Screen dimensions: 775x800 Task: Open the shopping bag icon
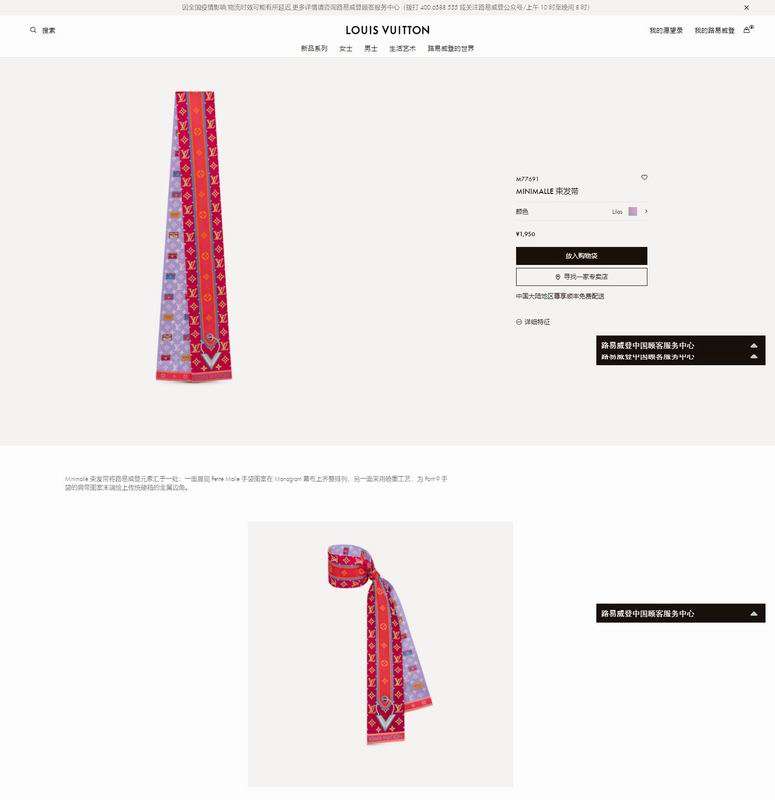pyautogui.click(x=747, y=30)
